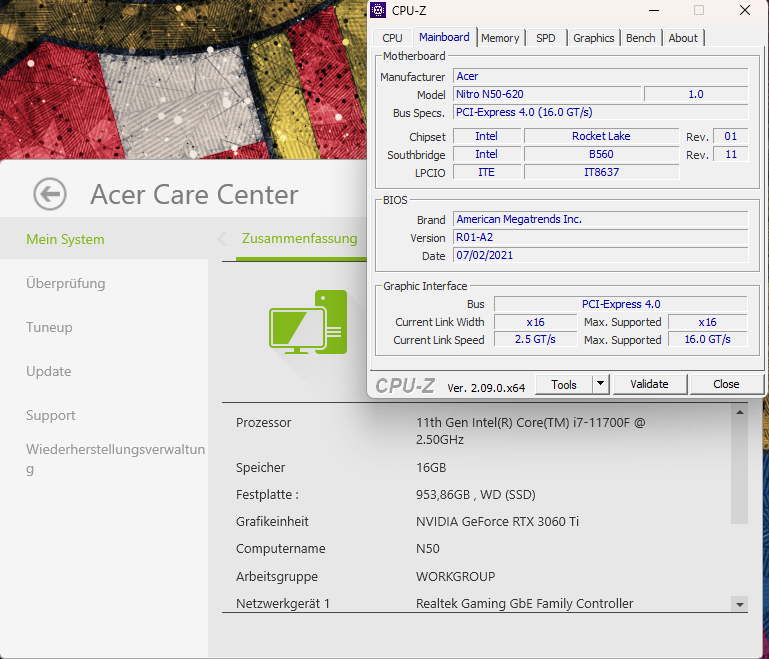Click the B560 southbridge value
769x659 pixels.
(601, 154)
